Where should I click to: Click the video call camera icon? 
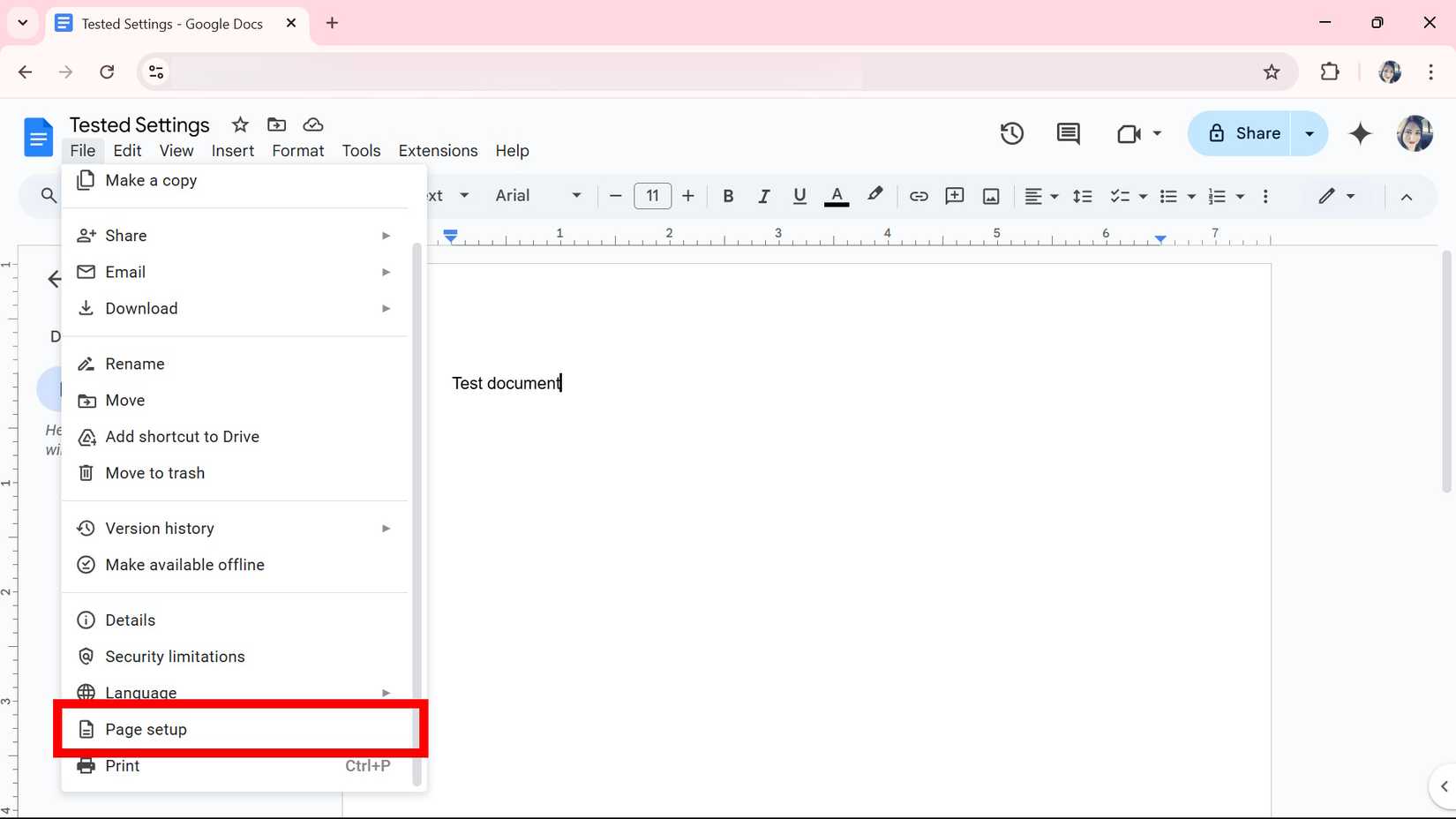tap(1128, 133)
